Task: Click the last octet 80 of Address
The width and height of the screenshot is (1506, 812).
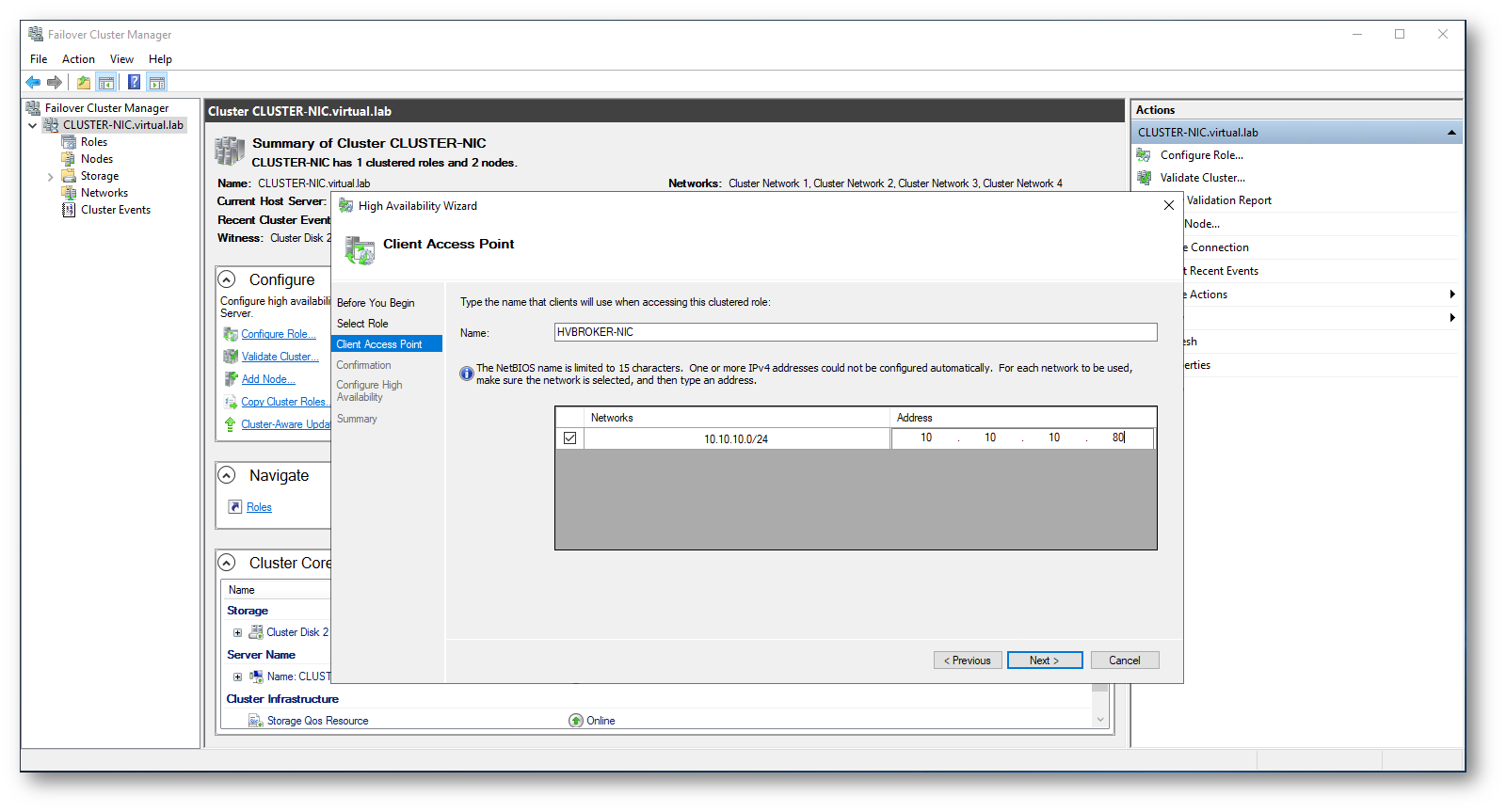Action: [1119, 438]
